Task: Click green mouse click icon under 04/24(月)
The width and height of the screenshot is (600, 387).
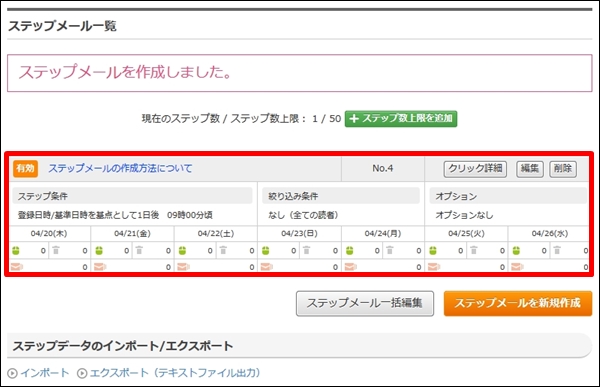Action: (x=349, y=251)
